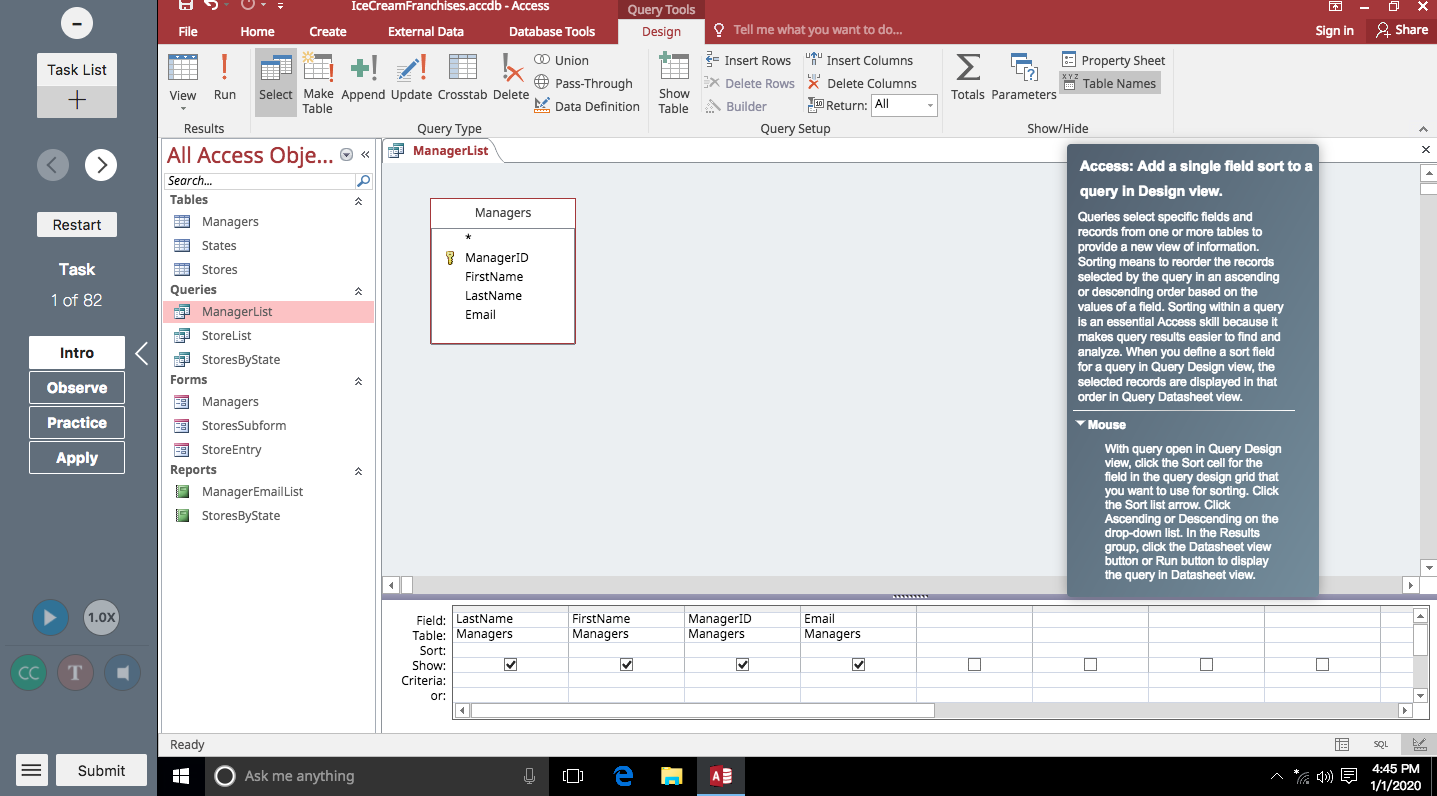
Task: Open the StoreEntry form
Action: (232, 450)
